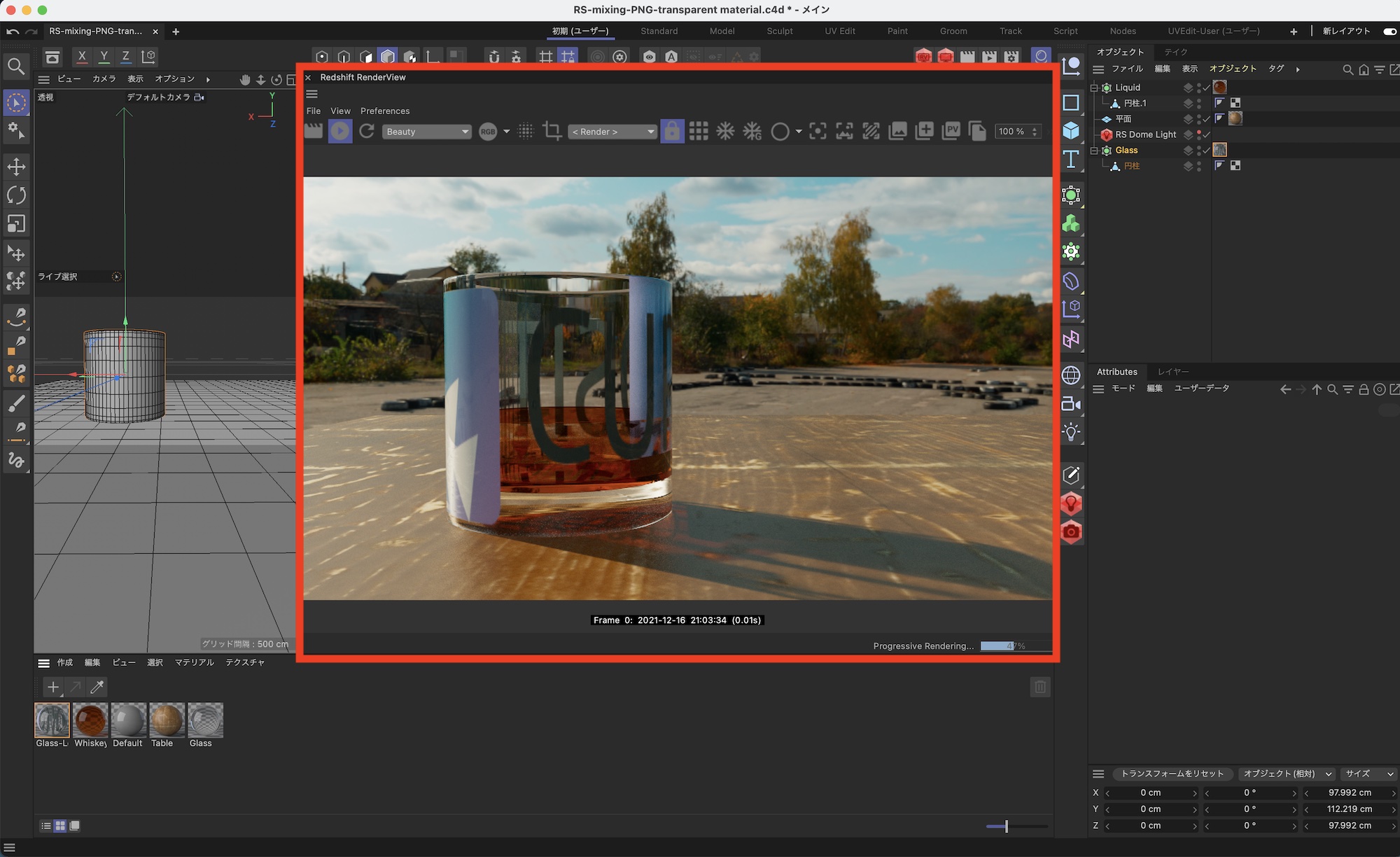This screenshot has width=1400, height=857.
Task: Select the crop region render tool
Action: [x=552, y=131]
